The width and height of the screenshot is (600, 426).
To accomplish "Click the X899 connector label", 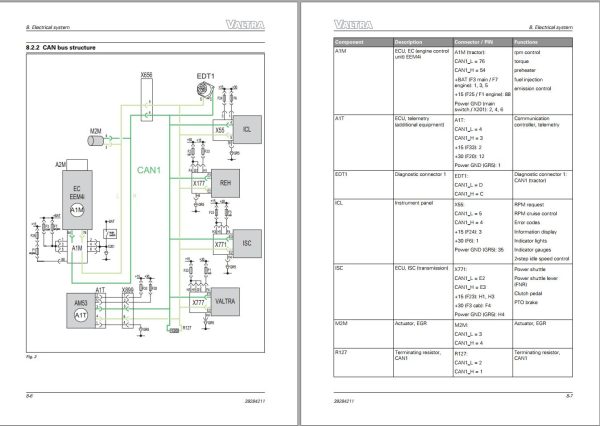I will click(x=128, y=291).
